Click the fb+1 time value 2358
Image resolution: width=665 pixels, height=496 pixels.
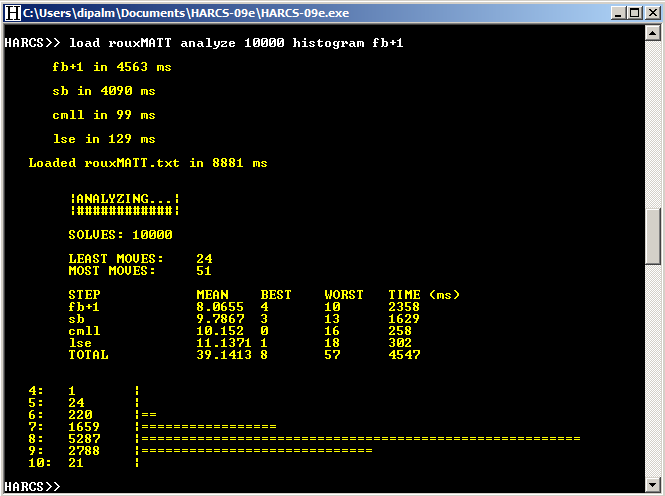coord(404,307)
